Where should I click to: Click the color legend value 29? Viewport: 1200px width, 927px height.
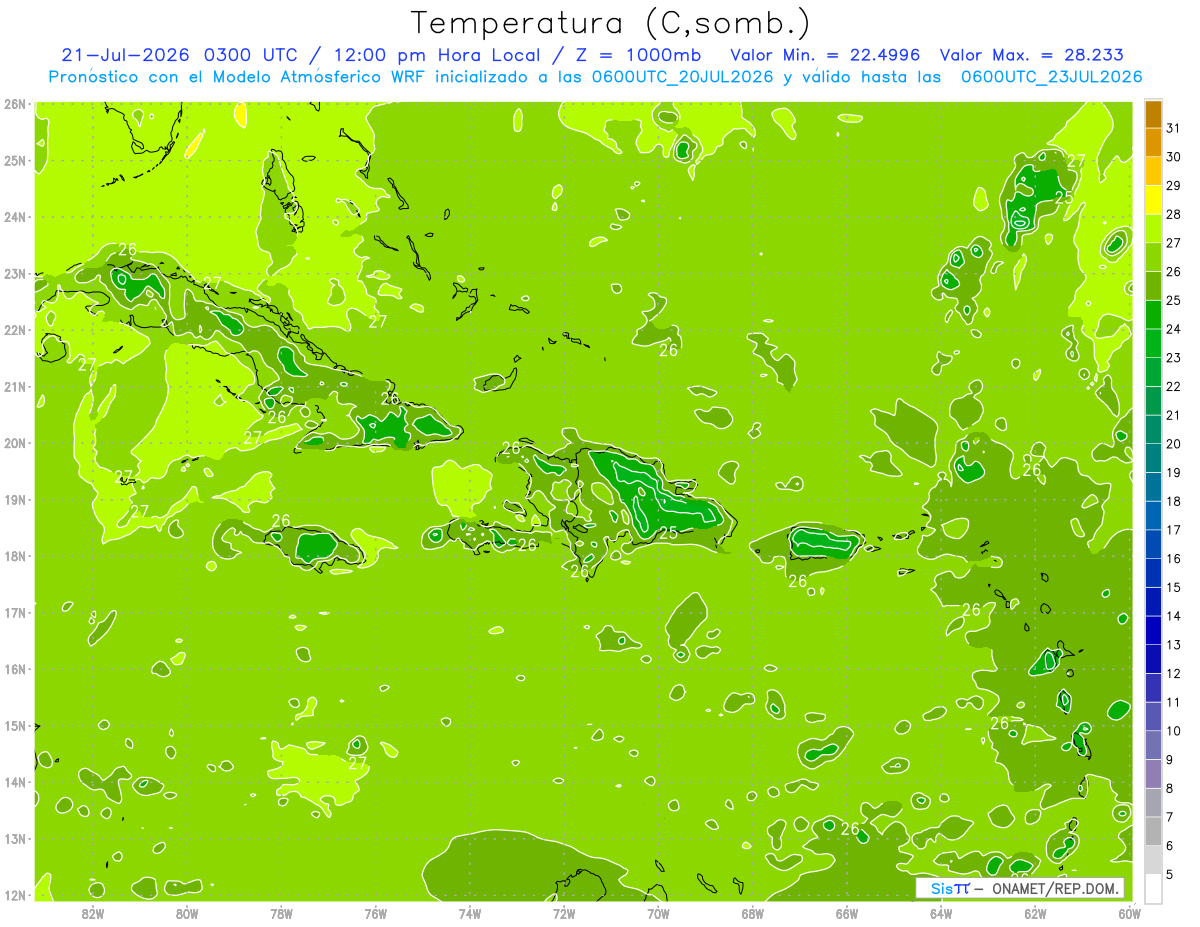tap(1174, 186)
